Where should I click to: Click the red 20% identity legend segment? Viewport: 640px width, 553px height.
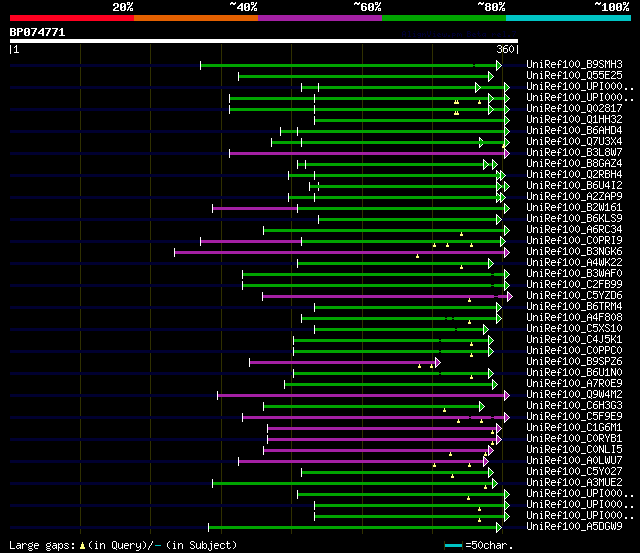coord(72,18)
